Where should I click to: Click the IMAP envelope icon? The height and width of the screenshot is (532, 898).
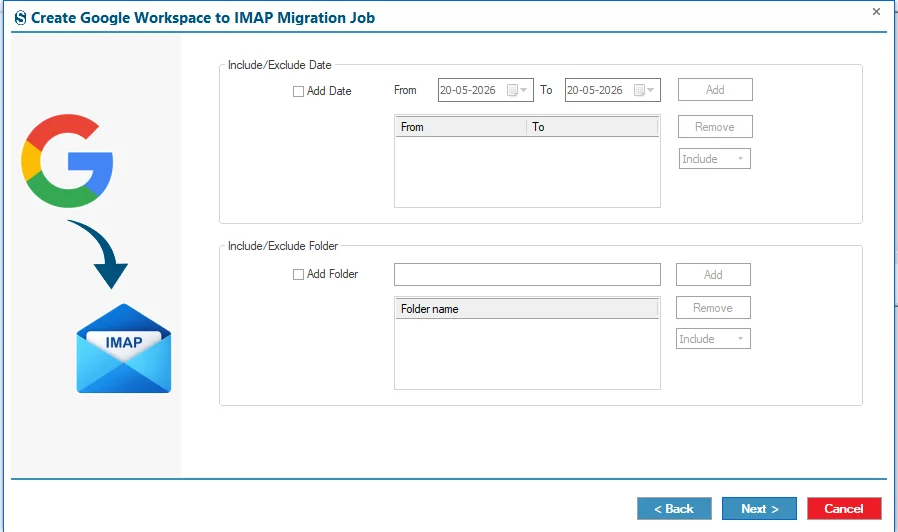click(124, 348)
